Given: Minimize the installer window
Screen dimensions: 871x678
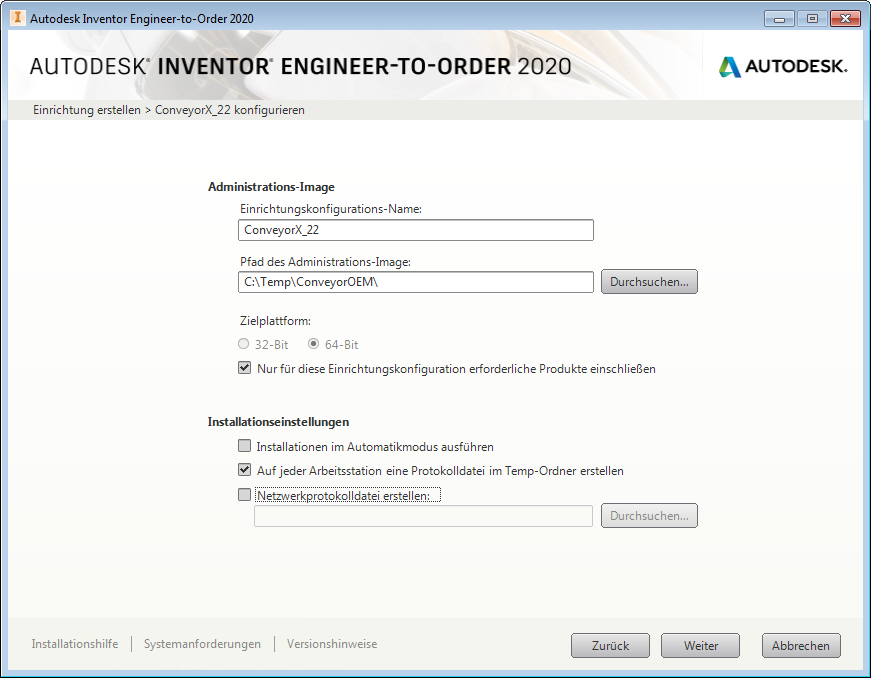Looking at the screenshot, I should point(779,19).
